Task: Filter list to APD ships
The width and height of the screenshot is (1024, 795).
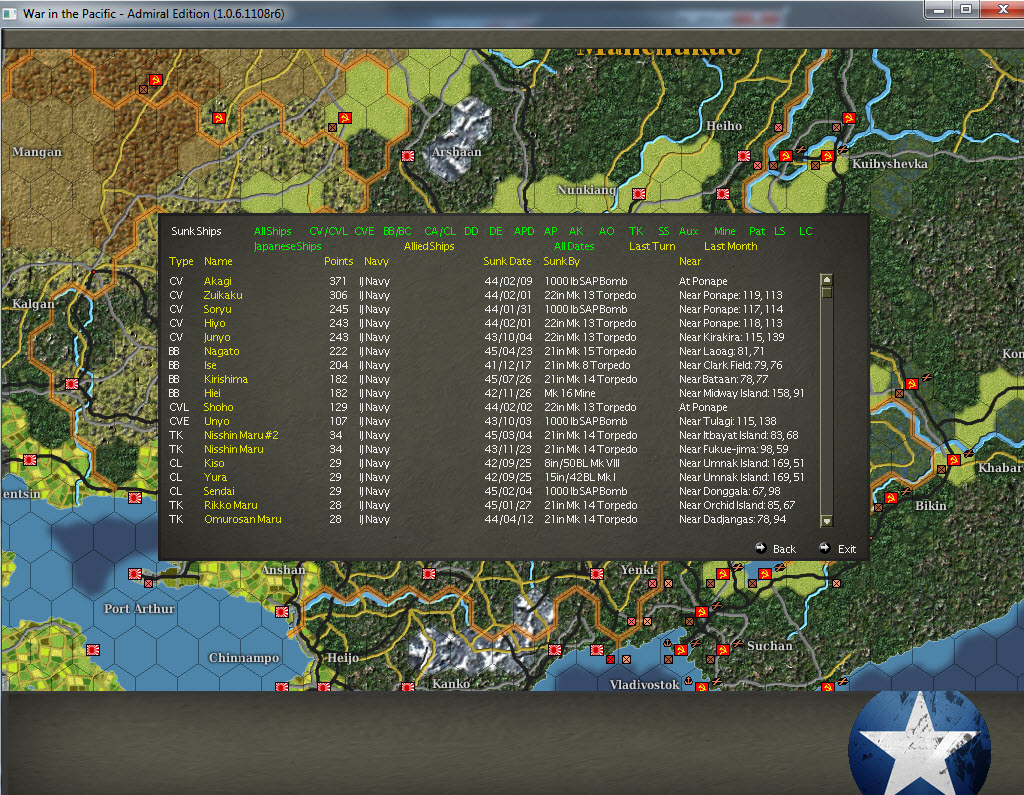Action: pos(524,231)
